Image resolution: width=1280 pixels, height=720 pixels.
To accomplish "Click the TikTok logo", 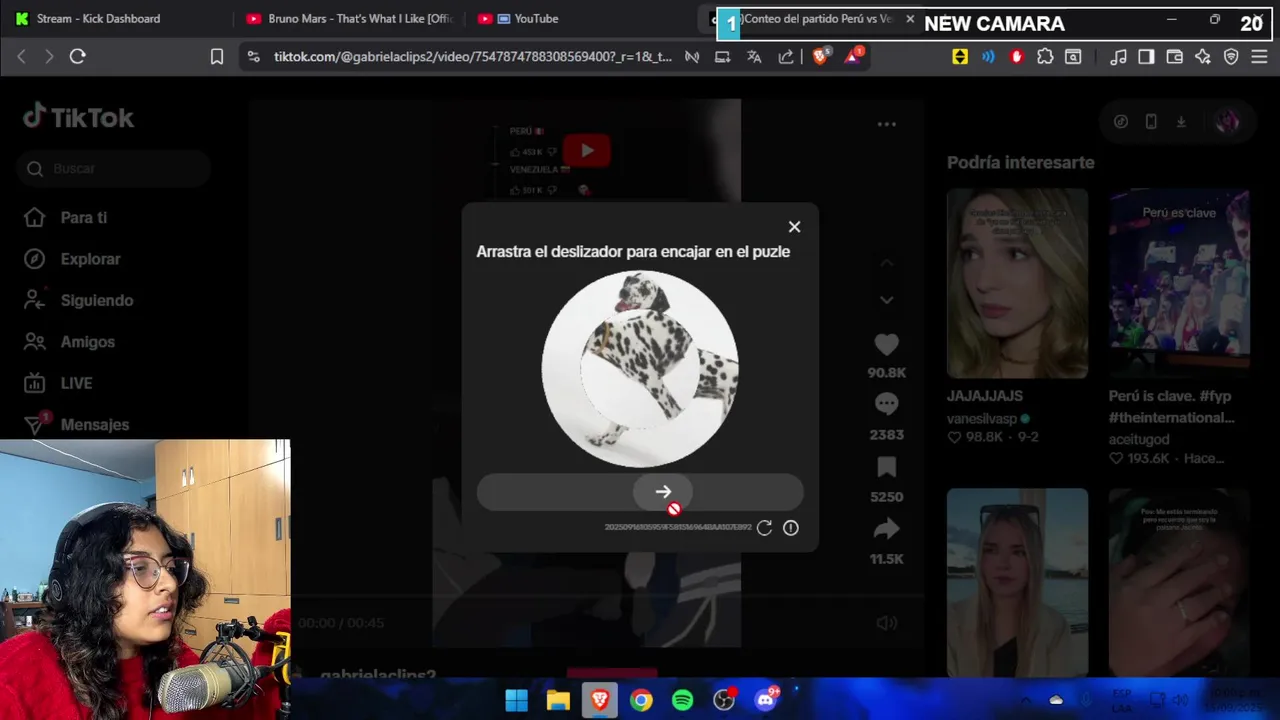I will pos(78,117).
